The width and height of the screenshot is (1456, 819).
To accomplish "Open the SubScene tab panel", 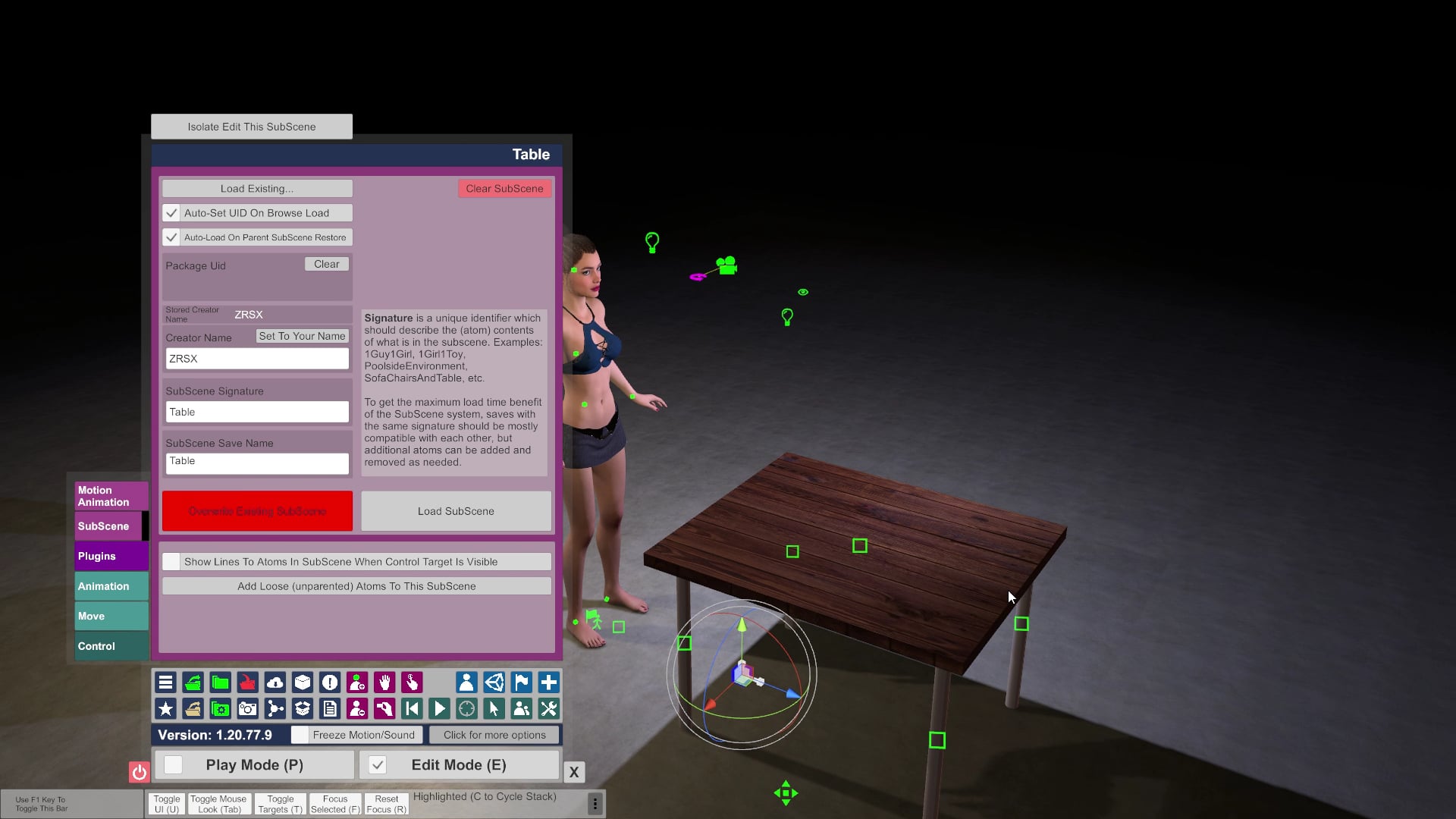I will 104,526.
